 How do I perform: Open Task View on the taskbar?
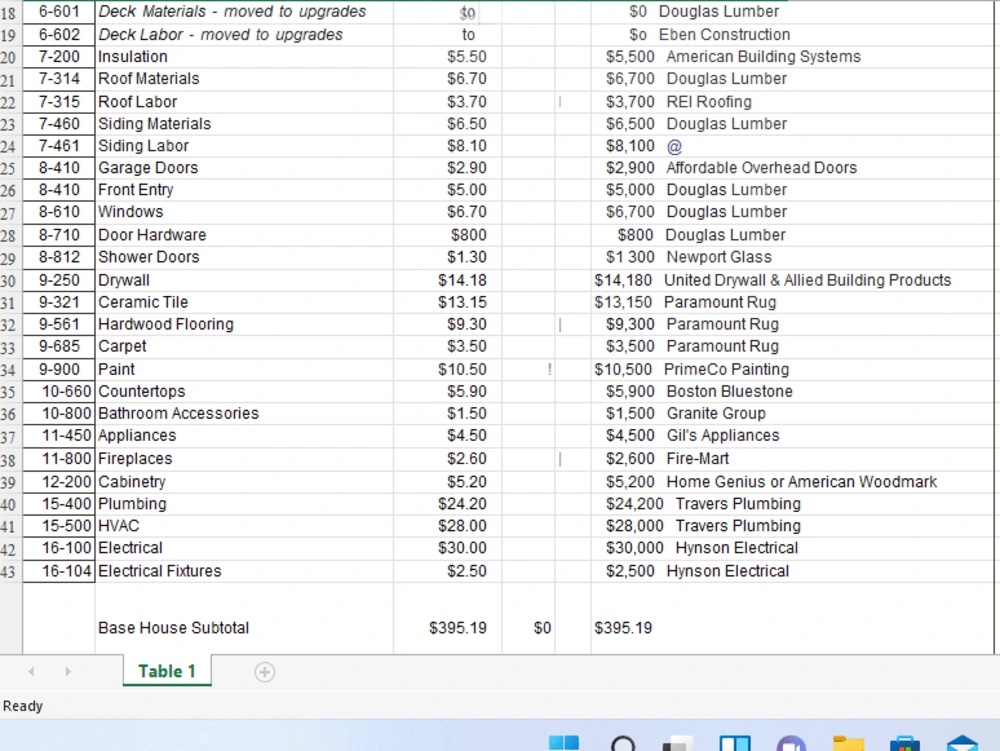pos(678,745)
